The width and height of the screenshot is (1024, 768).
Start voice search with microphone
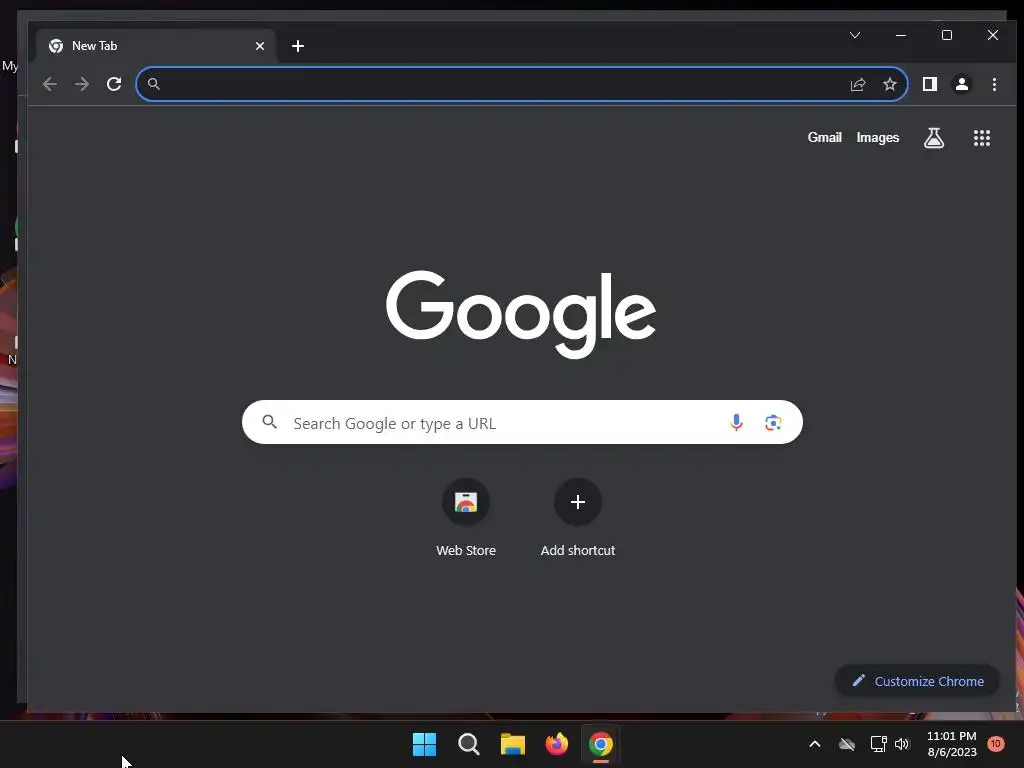(x=736, y=423)
